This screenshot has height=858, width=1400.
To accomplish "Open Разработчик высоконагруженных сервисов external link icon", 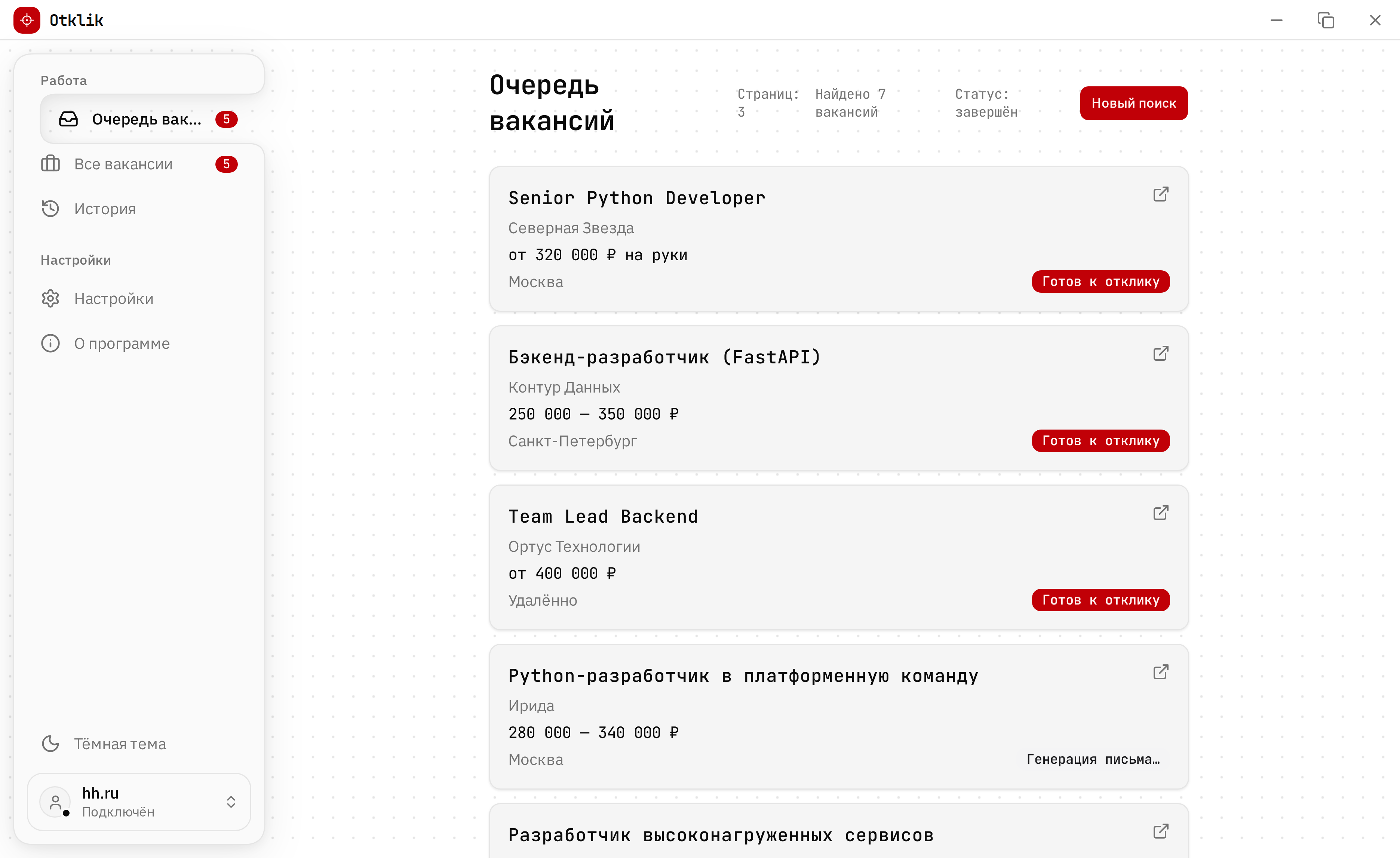I will [1161, 831].
